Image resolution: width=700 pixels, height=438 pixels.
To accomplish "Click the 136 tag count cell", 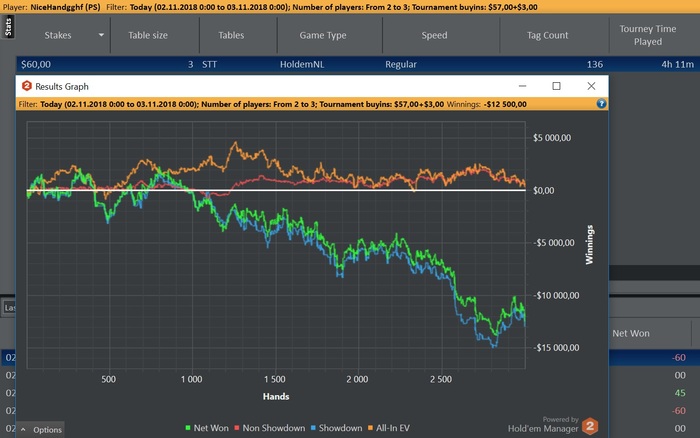I will pyautogui.click(x=595, y=64).
